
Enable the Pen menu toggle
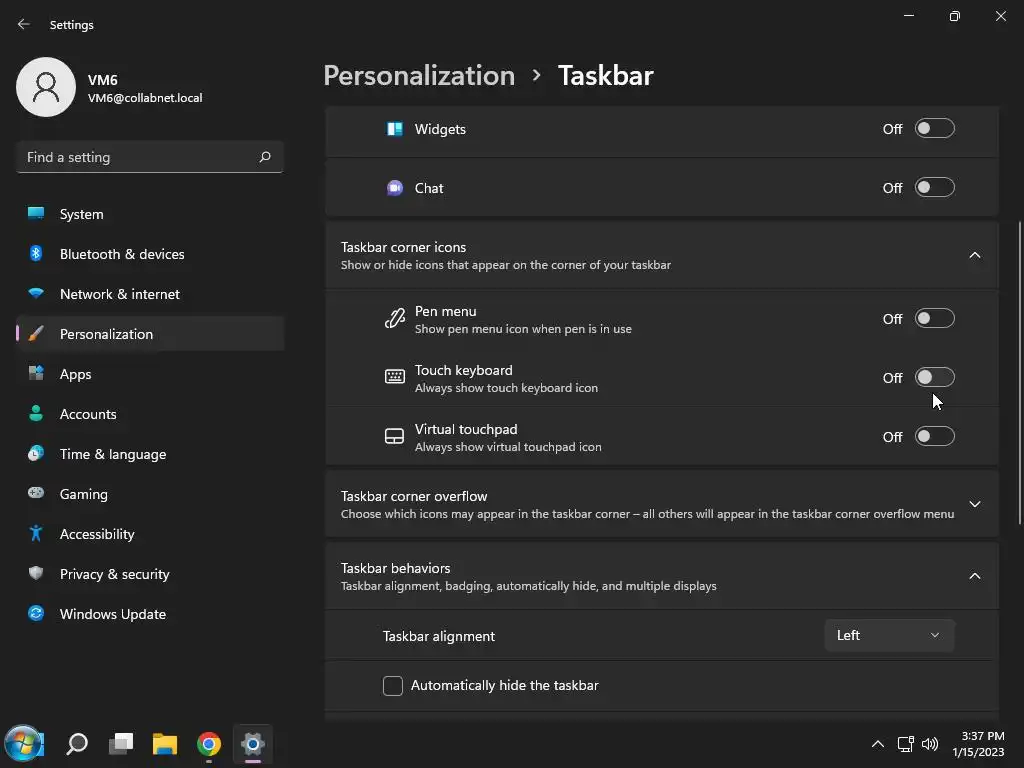point(935,319)
